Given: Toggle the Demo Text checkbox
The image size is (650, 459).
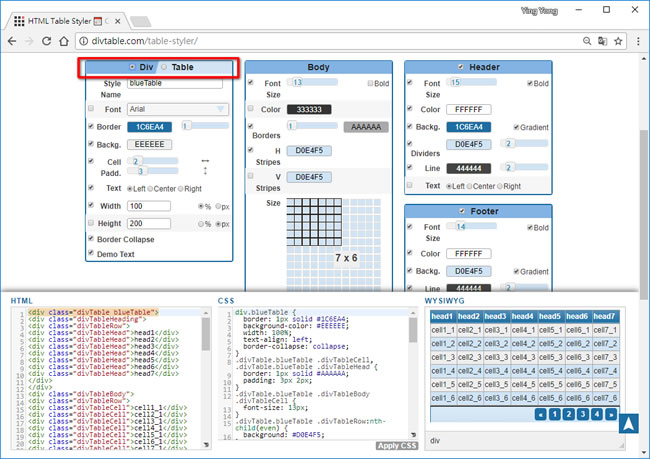Looking at the screenshot, I should click(x=91, y=253).
